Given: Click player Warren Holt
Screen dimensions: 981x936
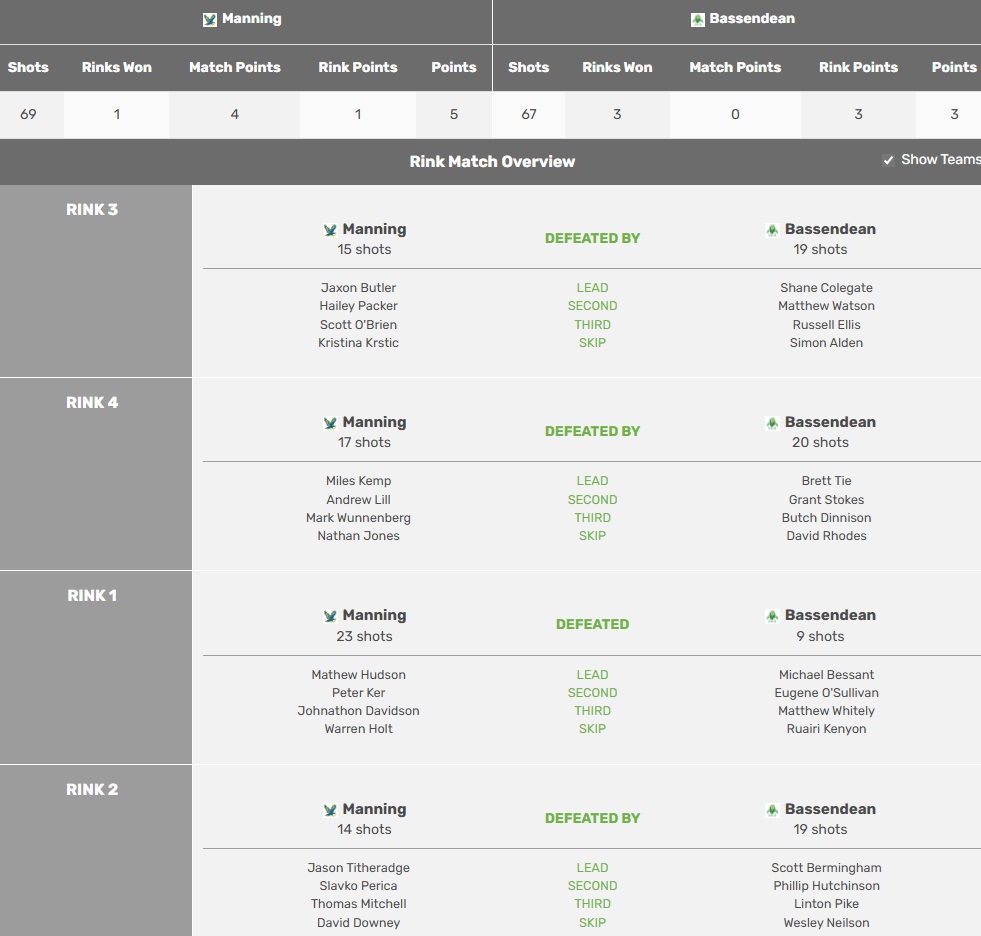Looking at the screenshot, I should 358,729.
